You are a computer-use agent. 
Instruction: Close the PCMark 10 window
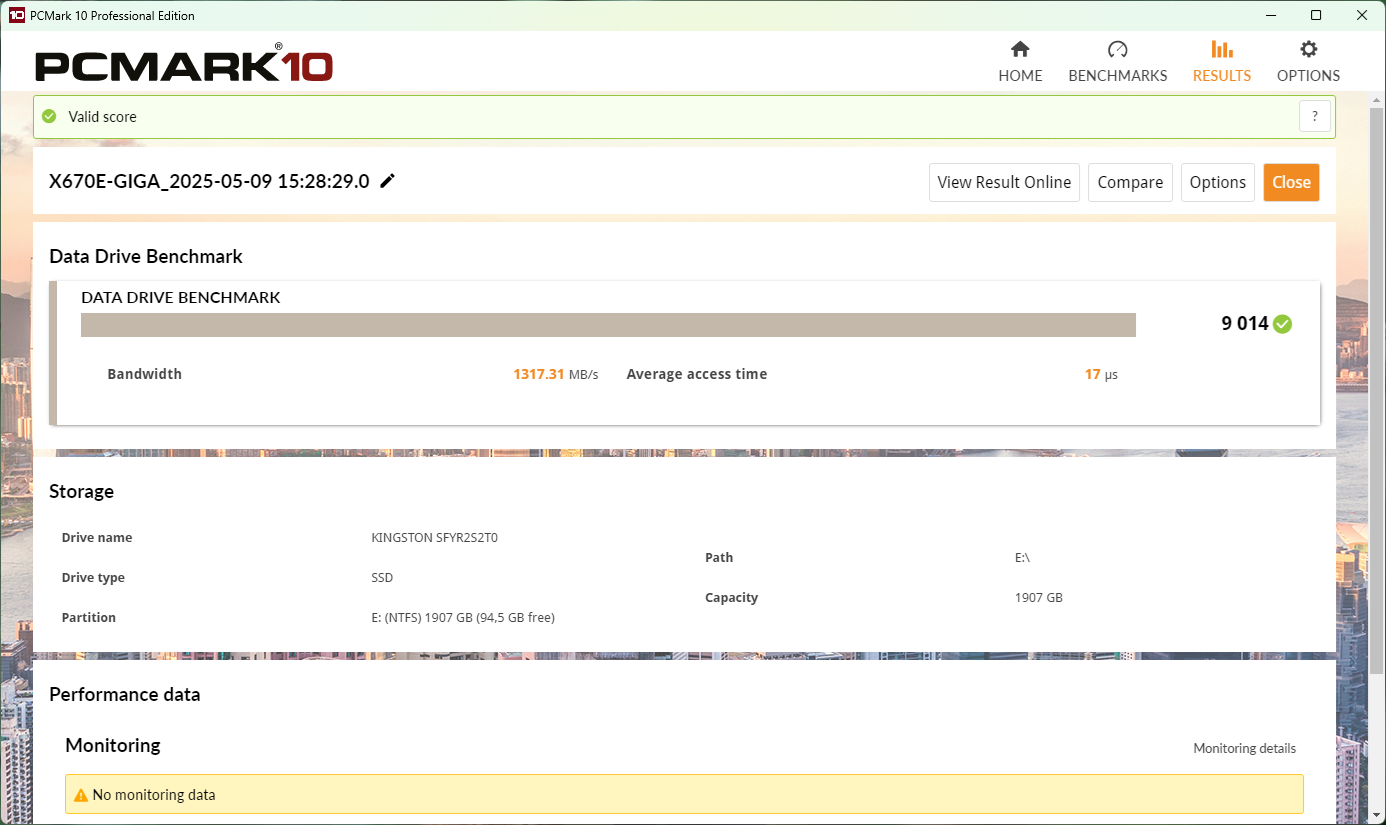1362,15
